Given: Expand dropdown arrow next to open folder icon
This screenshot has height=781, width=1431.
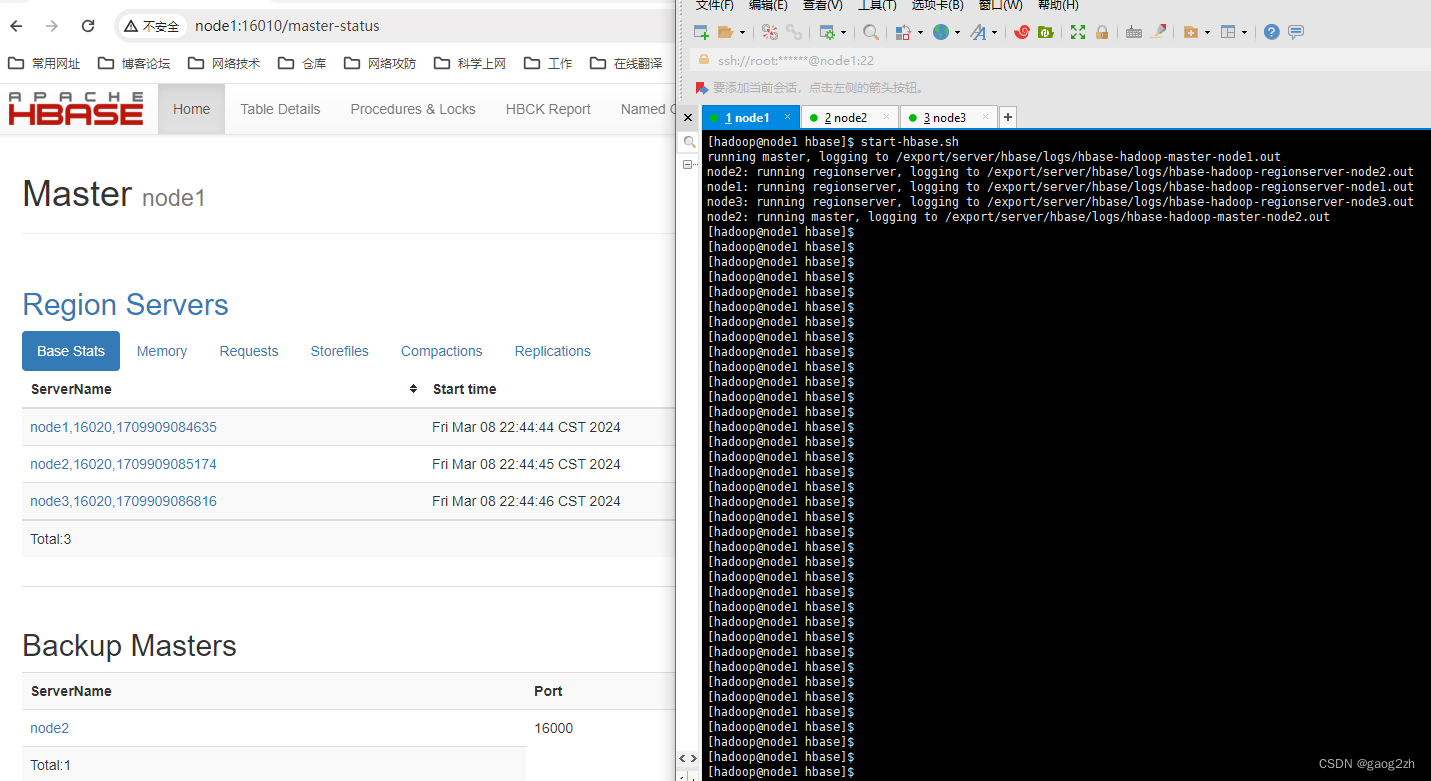Looking at the screenshot, I should 741,33.
